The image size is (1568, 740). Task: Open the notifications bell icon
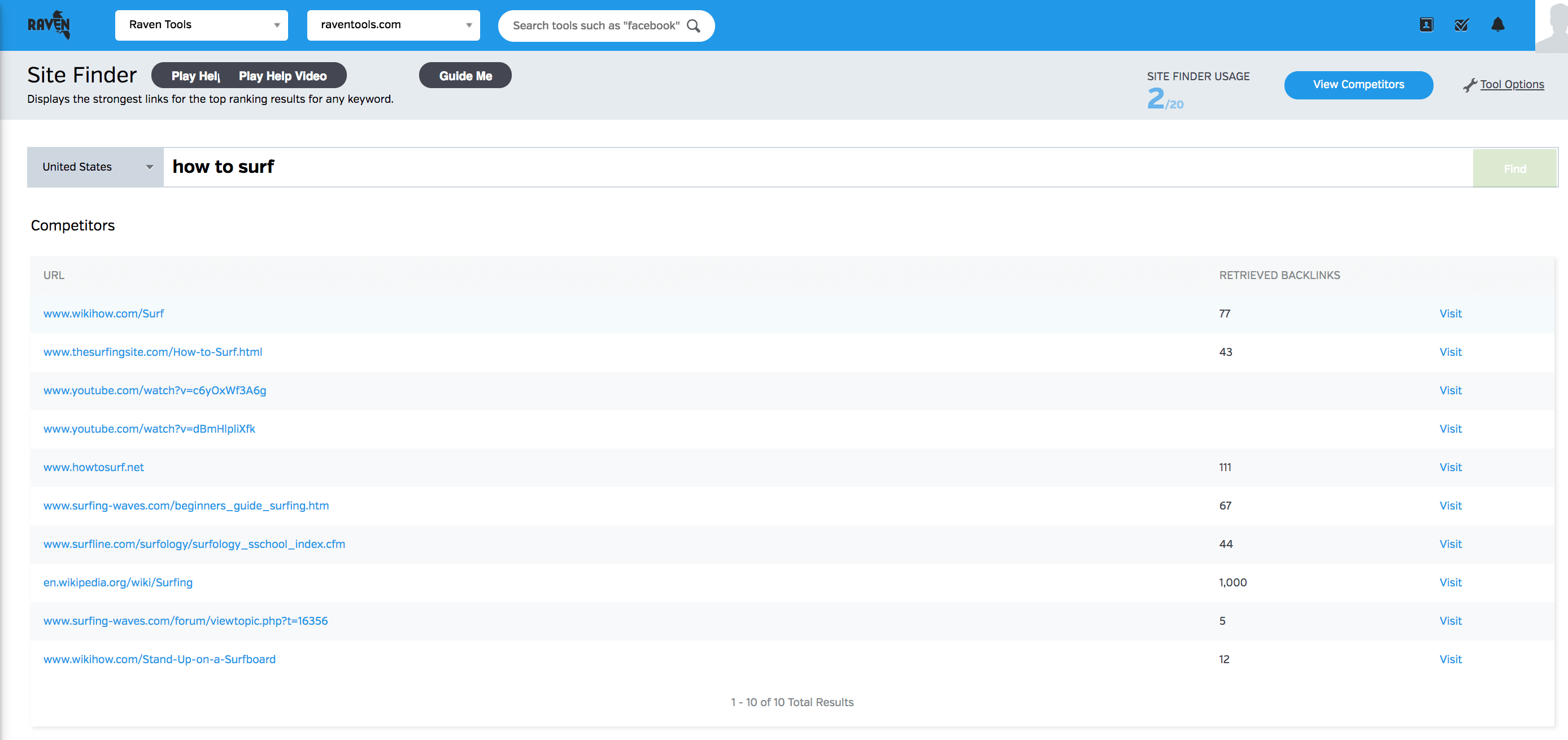(x=1497, y=25)
